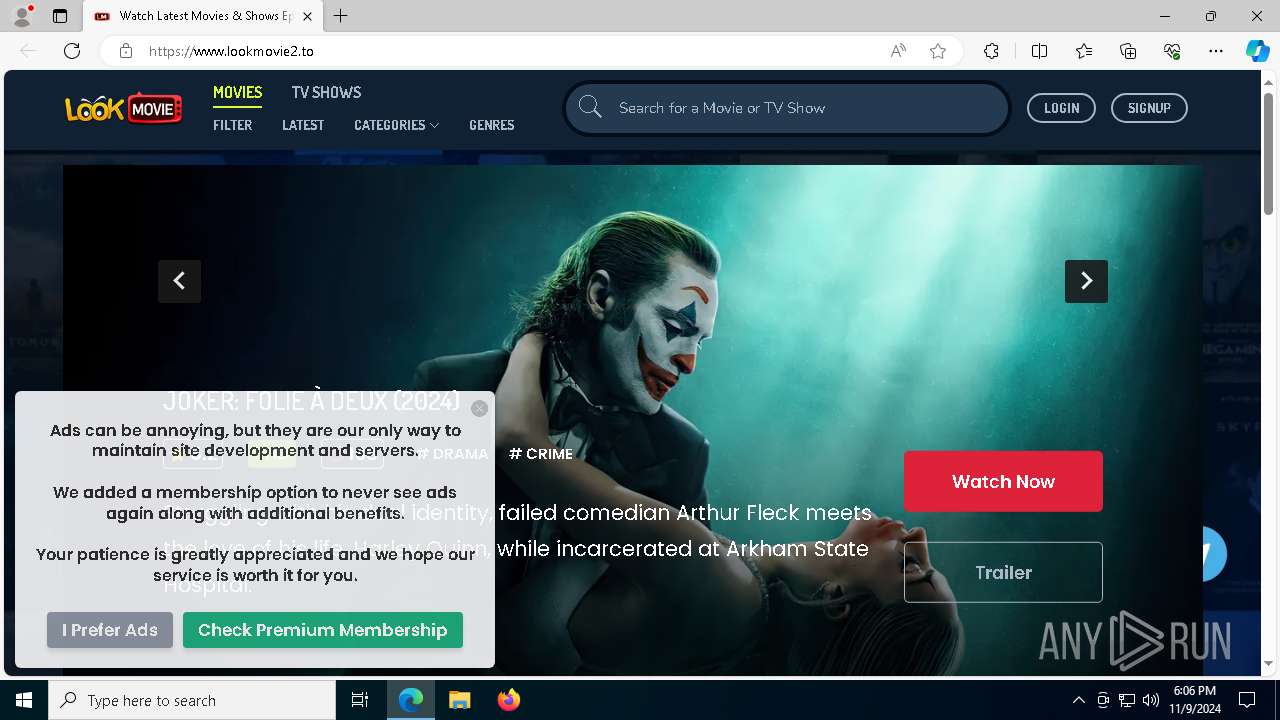Image resolution: width=1280 pixels, height=720 pixels.
Task: Play the Joker Trailer
Action: click(x=1003, y=572)
